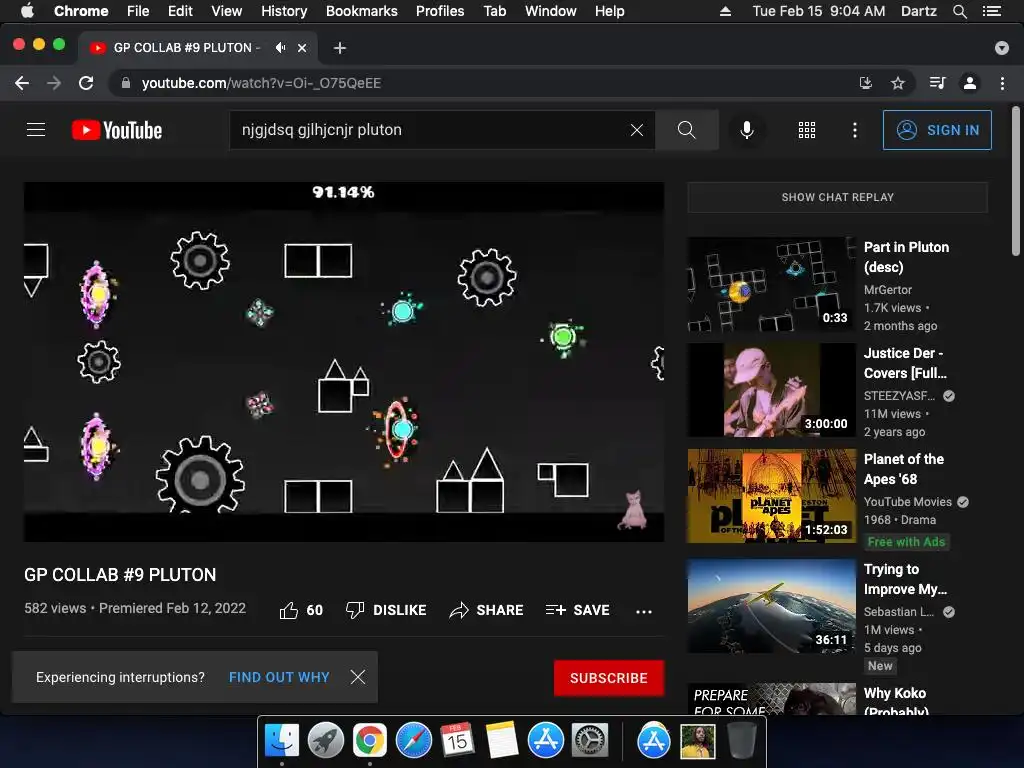Close the GP COLLAB #9 PLUTON tab
The height and width of the screenshot is (768, 1024).
coord(302,48)
